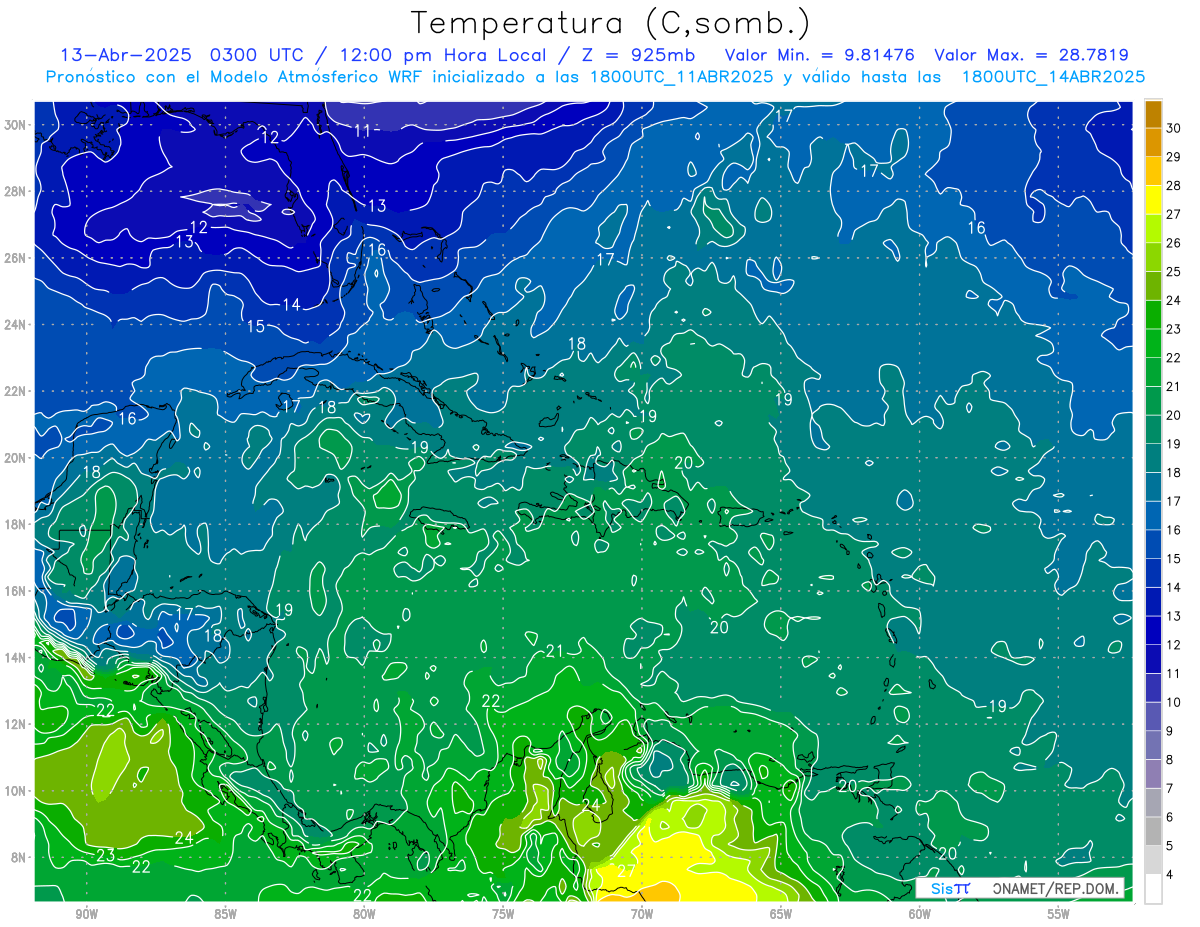Click the 24N latitude axis label

[x=17, y=324]
